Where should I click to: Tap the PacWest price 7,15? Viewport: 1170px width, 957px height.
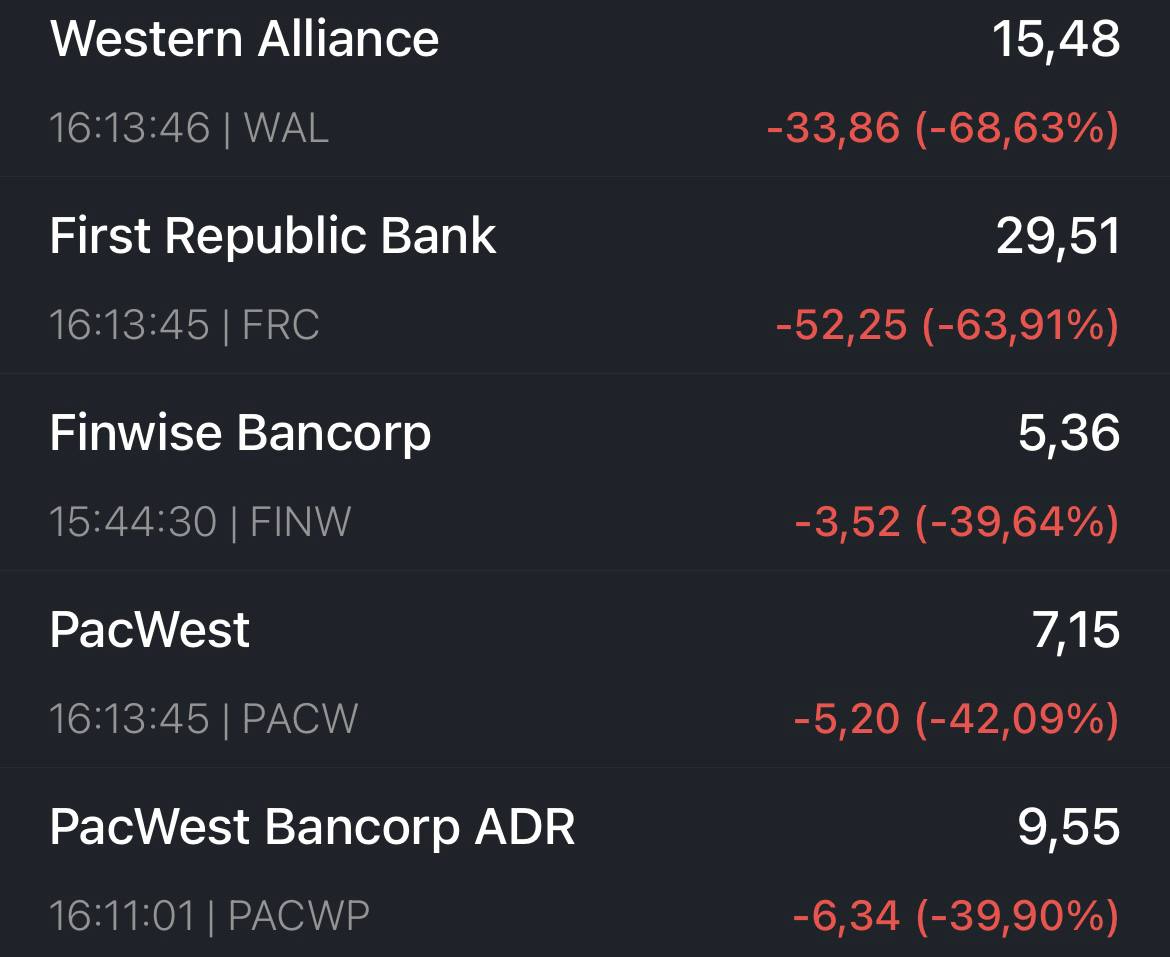coord(1076,630)
